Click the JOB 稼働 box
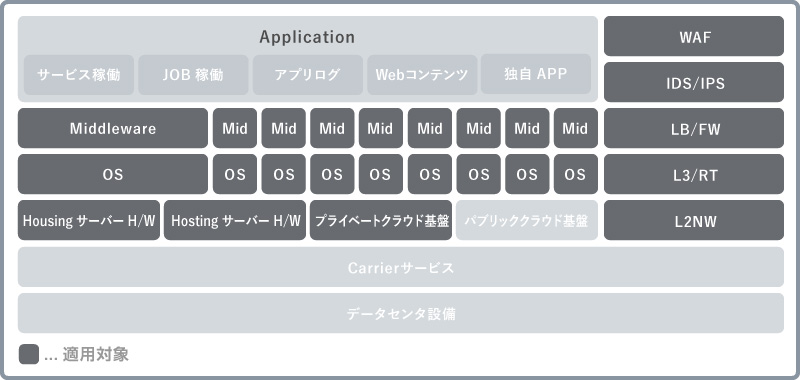 tap(193, 75)
